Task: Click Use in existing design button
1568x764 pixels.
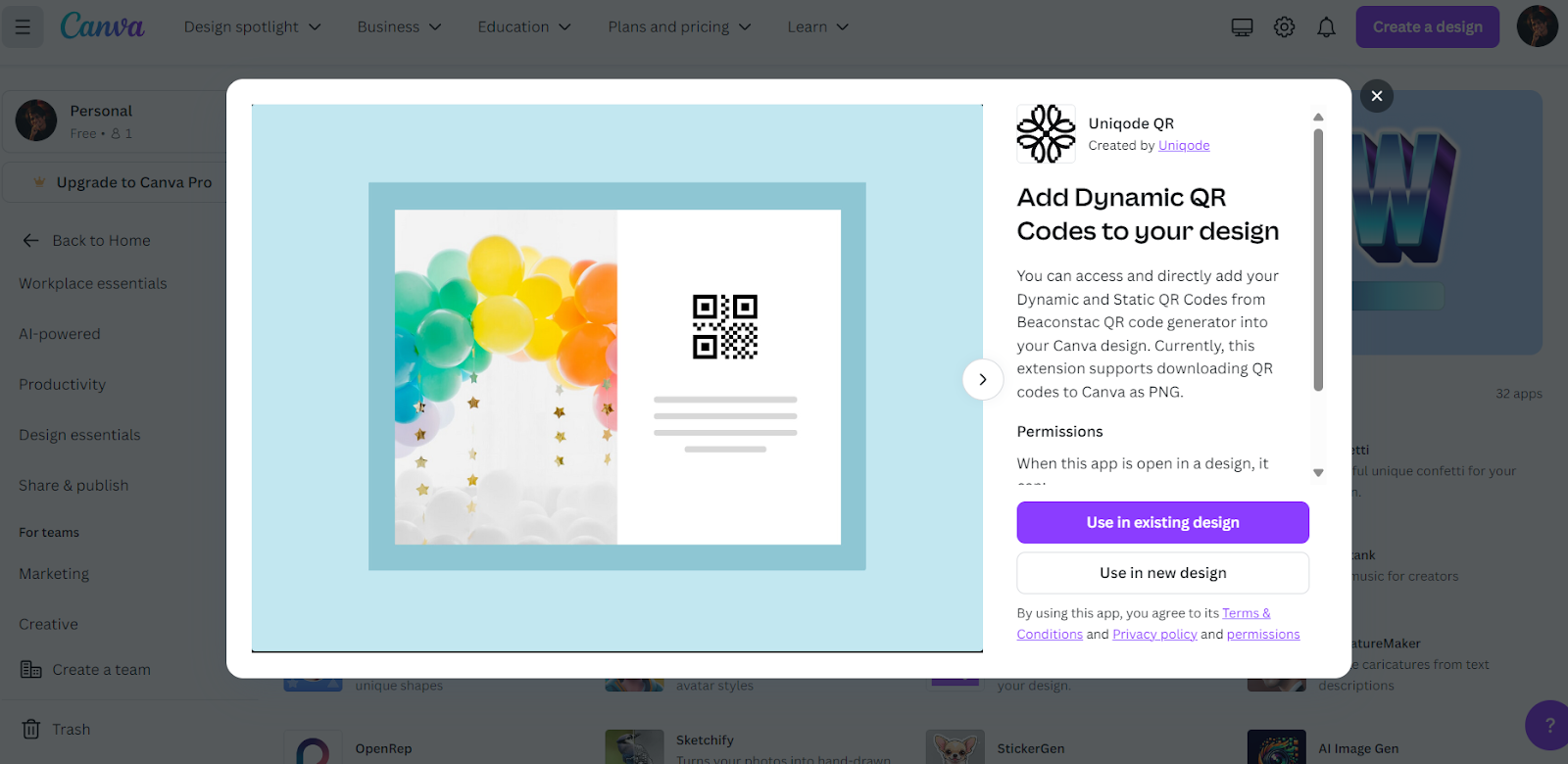Action: [x=1162, y=522]
